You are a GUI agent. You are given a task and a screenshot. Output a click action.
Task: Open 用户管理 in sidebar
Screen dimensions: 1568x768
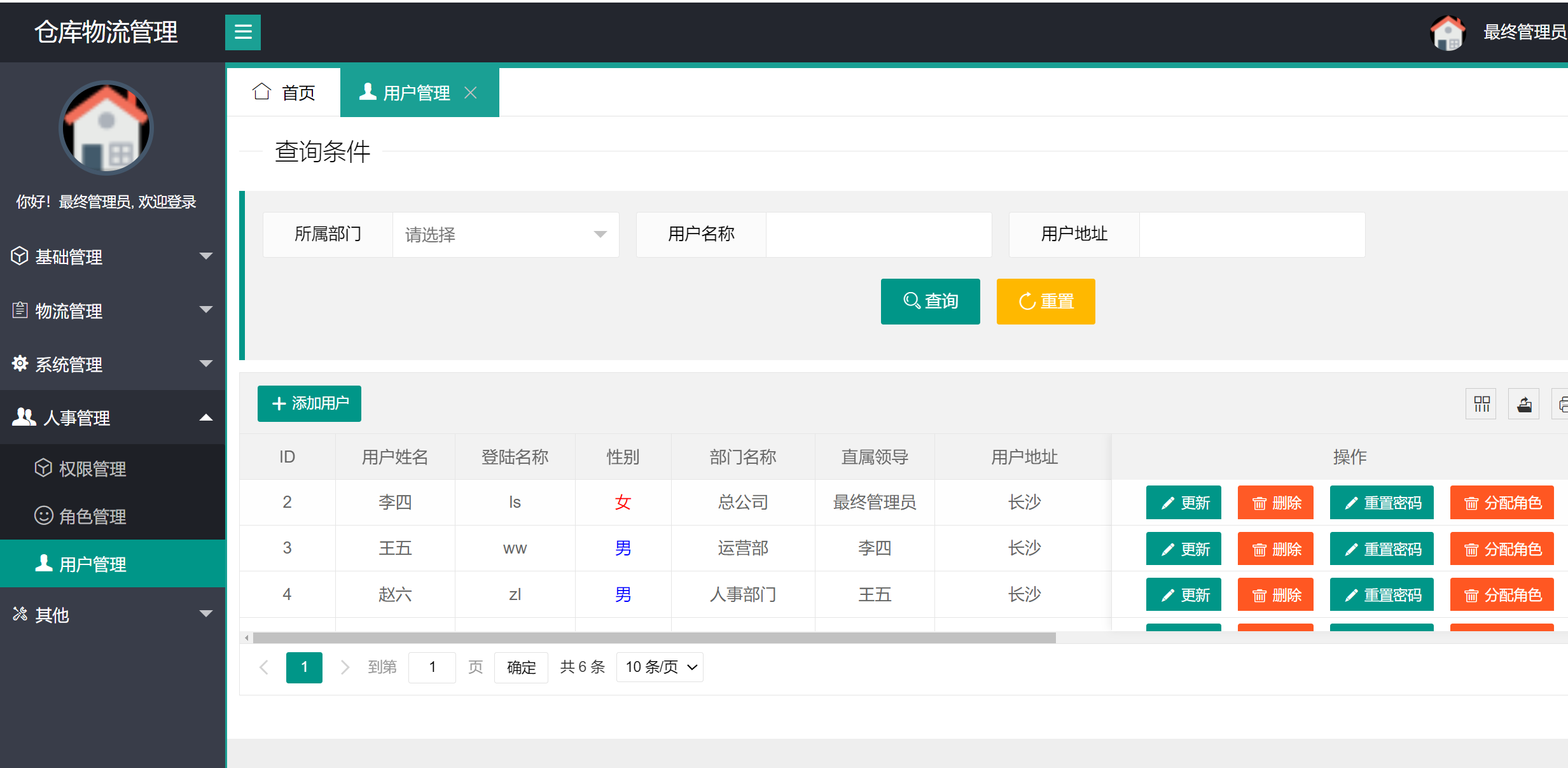(113, 564)
